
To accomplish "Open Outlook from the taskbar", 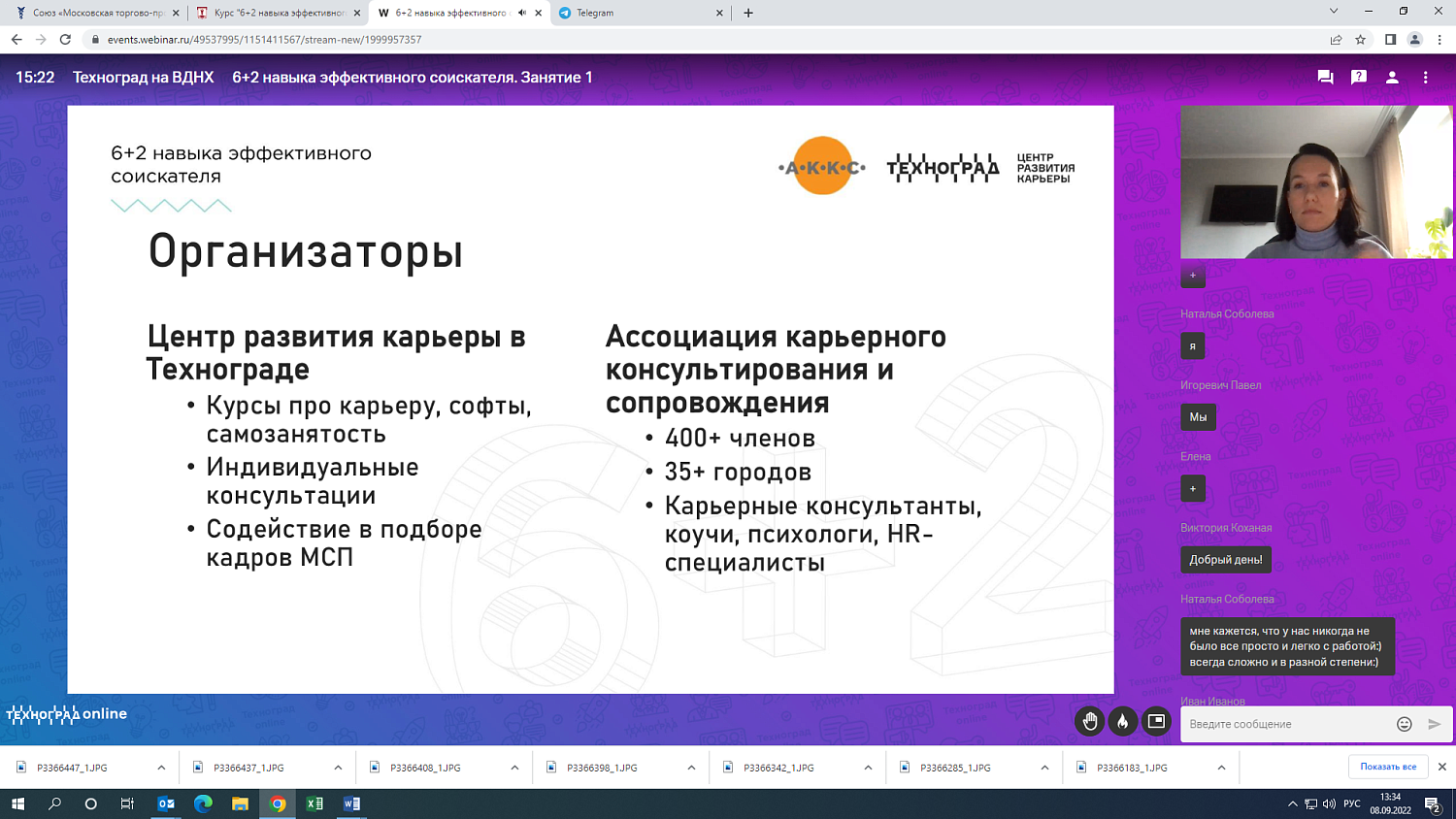I will 166,803.
